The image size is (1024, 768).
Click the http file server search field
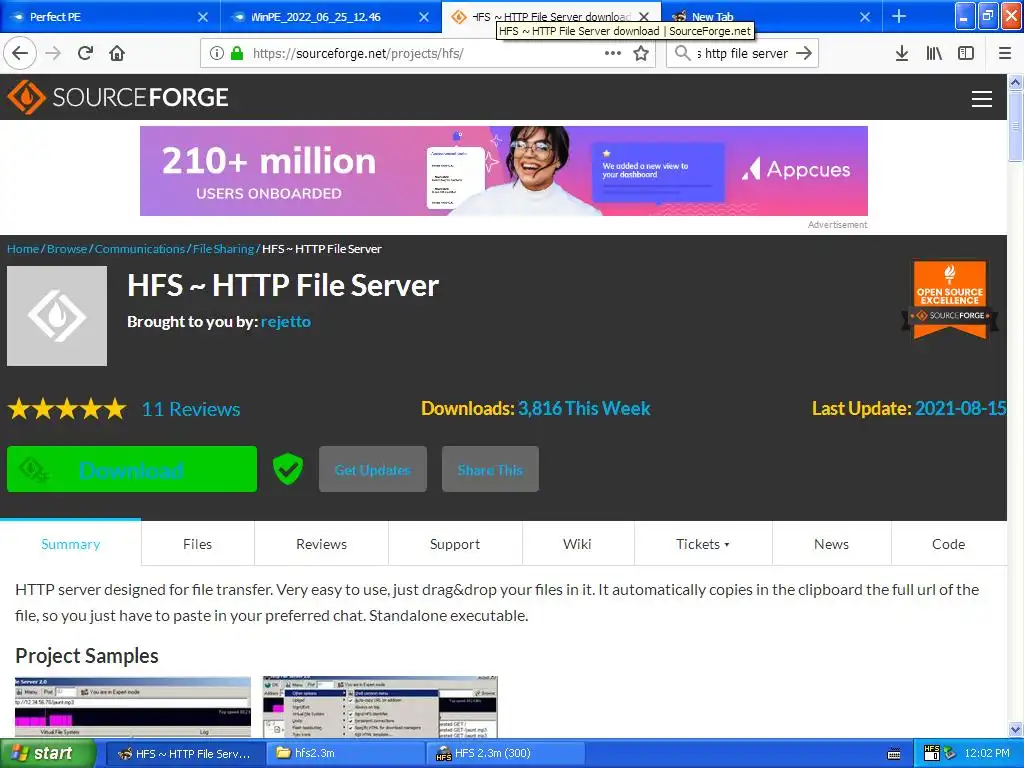(743, 53)
